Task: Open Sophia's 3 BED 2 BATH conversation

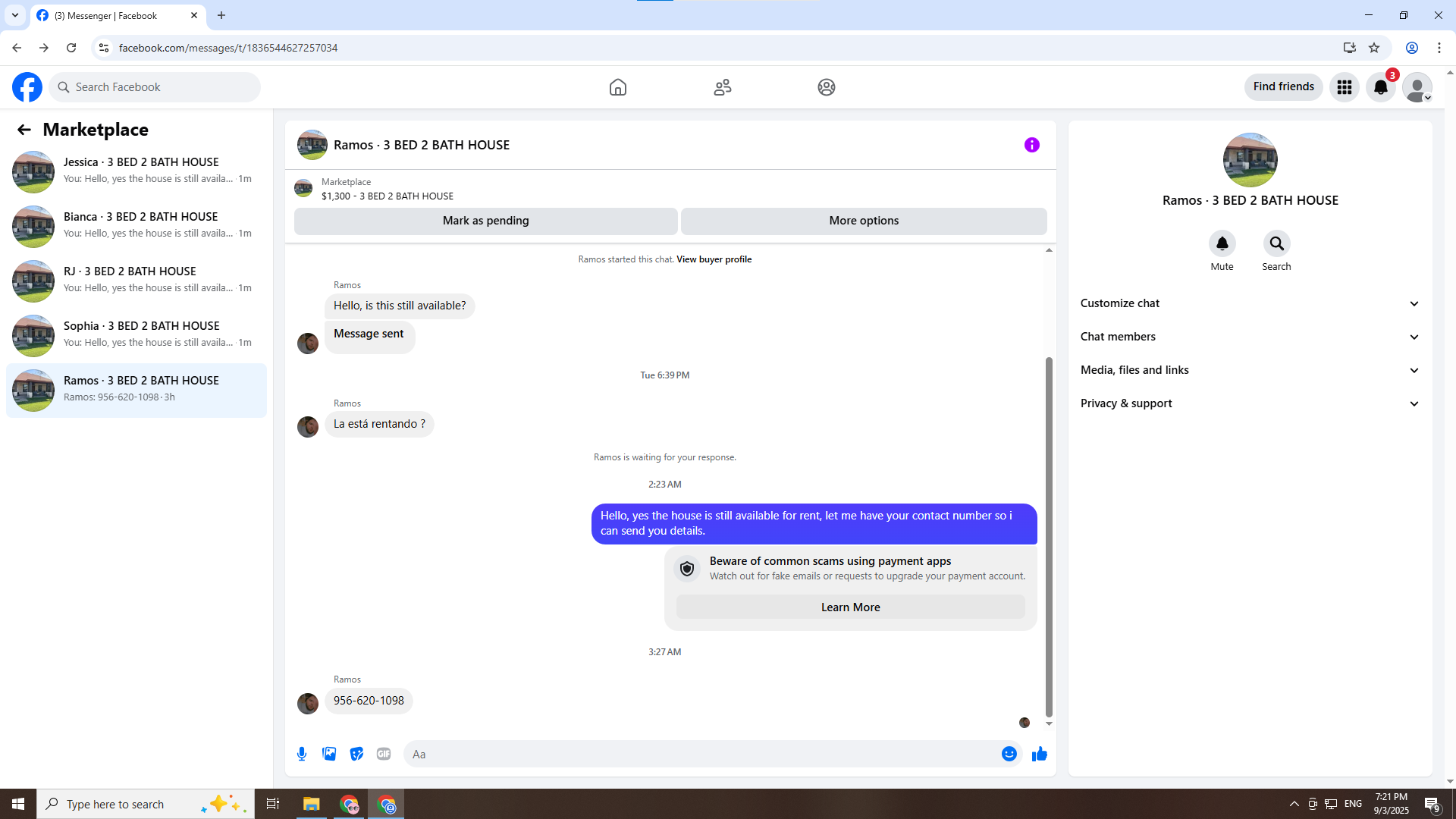Action: (x=136, y=335)
